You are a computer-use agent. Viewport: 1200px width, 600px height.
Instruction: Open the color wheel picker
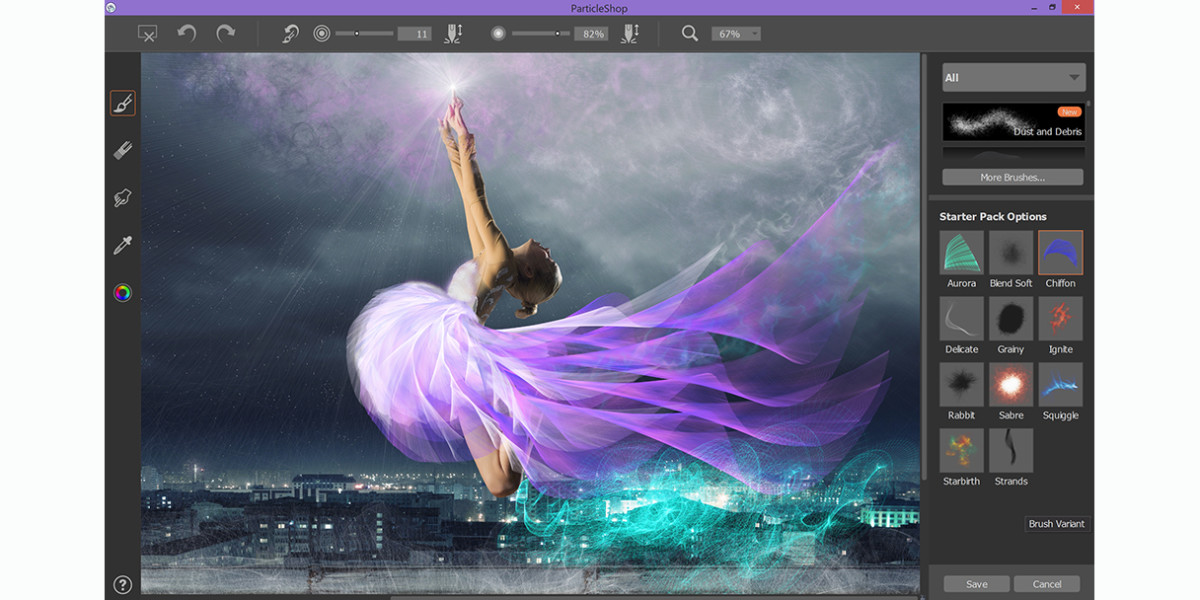123,293
